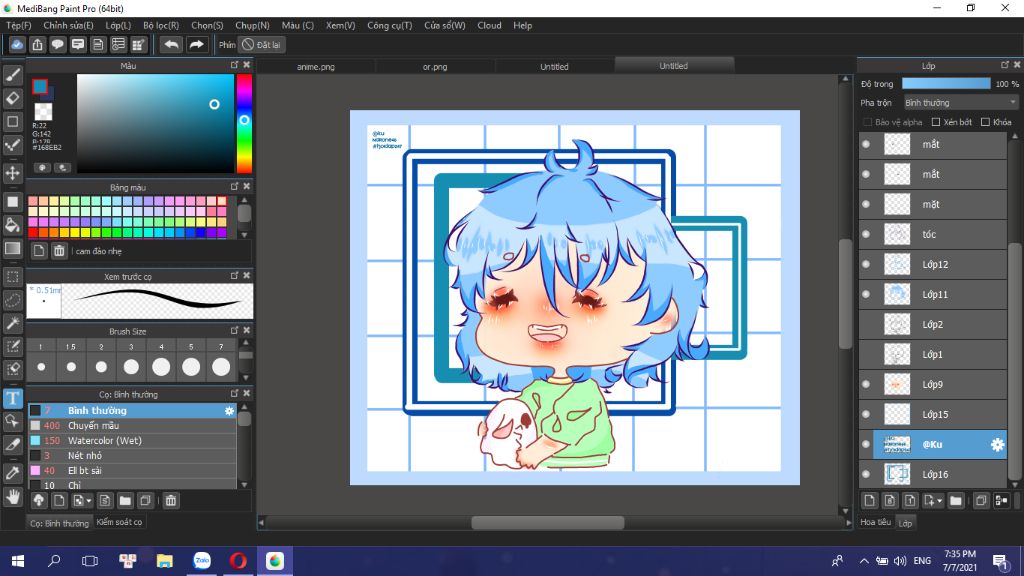Viewport: 1024px width, 576px height.
Task: Select the Brush tool in left toolbar
Action: 12,75
